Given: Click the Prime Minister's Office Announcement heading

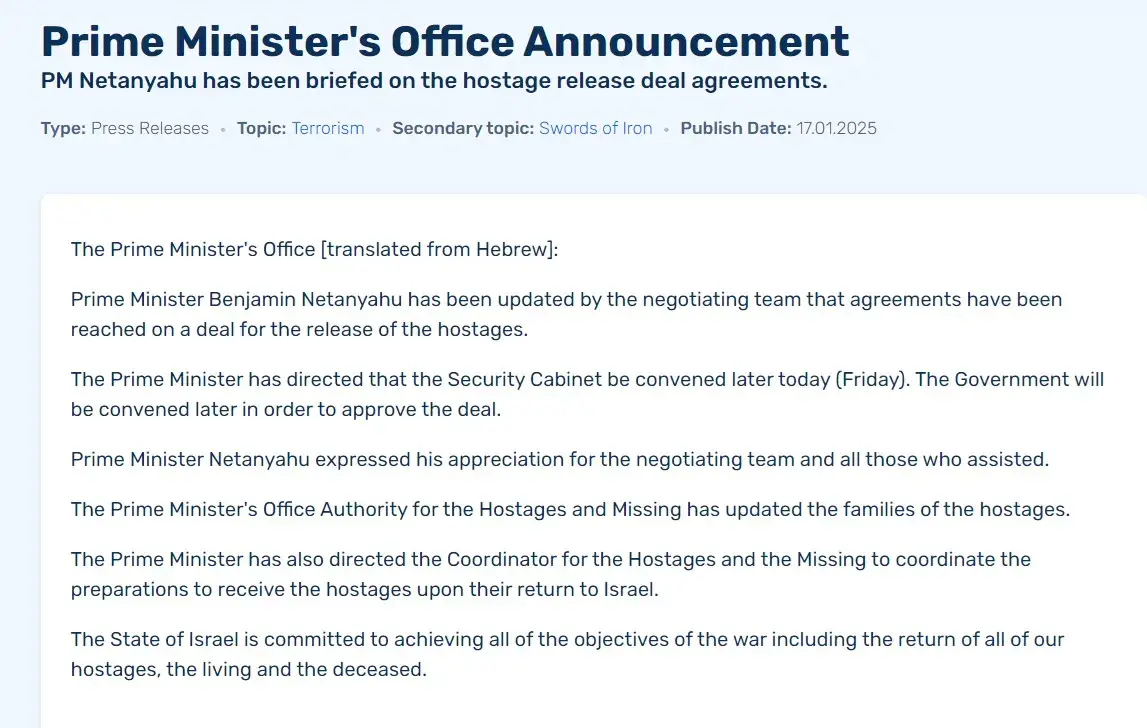Looking at the screenshot, I should [445, 42].
